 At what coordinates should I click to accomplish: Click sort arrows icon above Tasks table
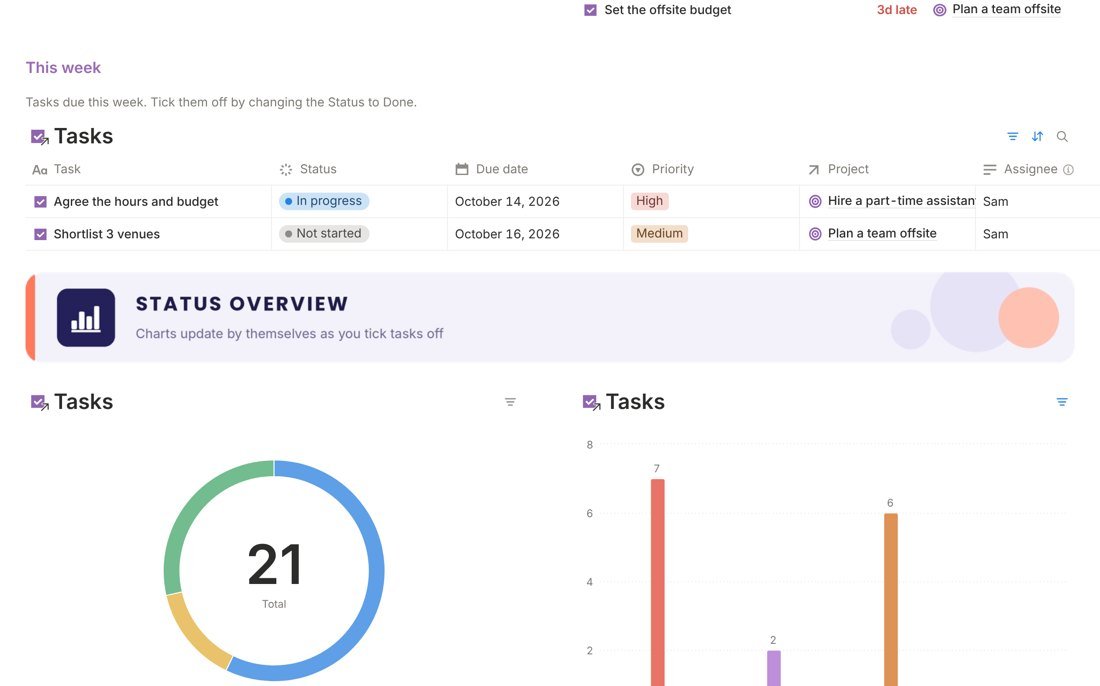point(1038,136)
